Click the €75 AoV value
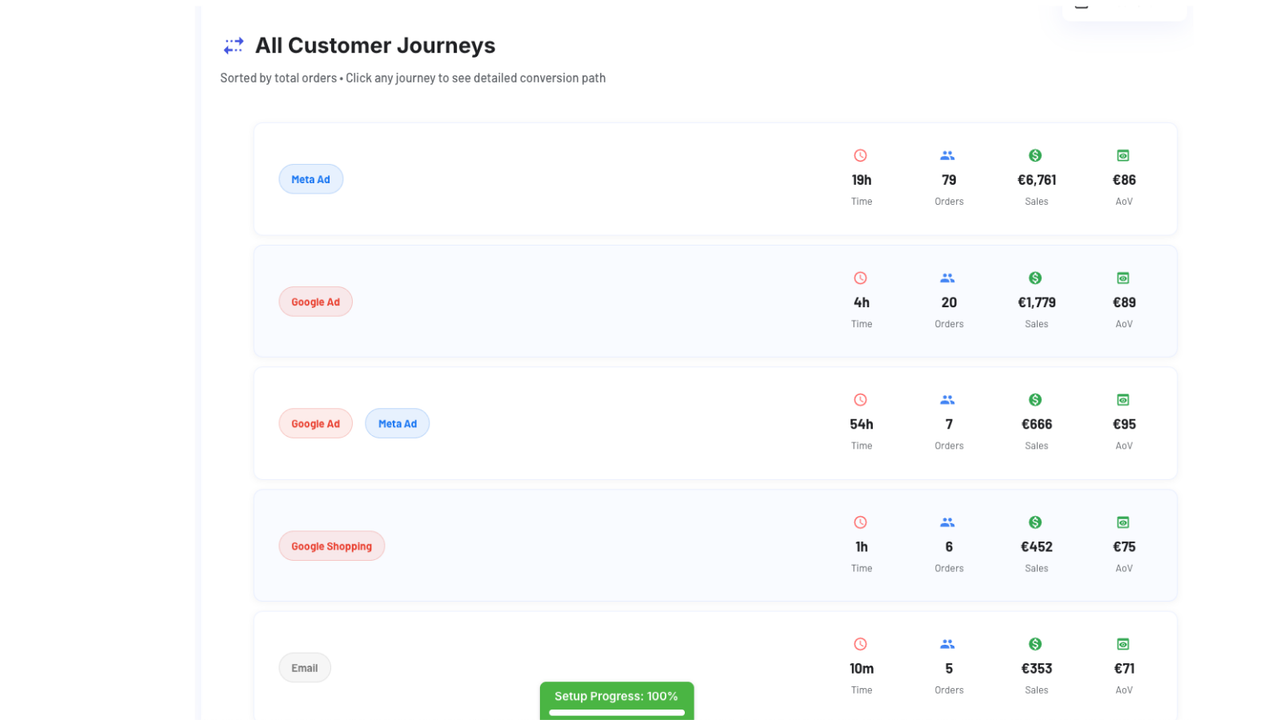 coord(1124,547)
